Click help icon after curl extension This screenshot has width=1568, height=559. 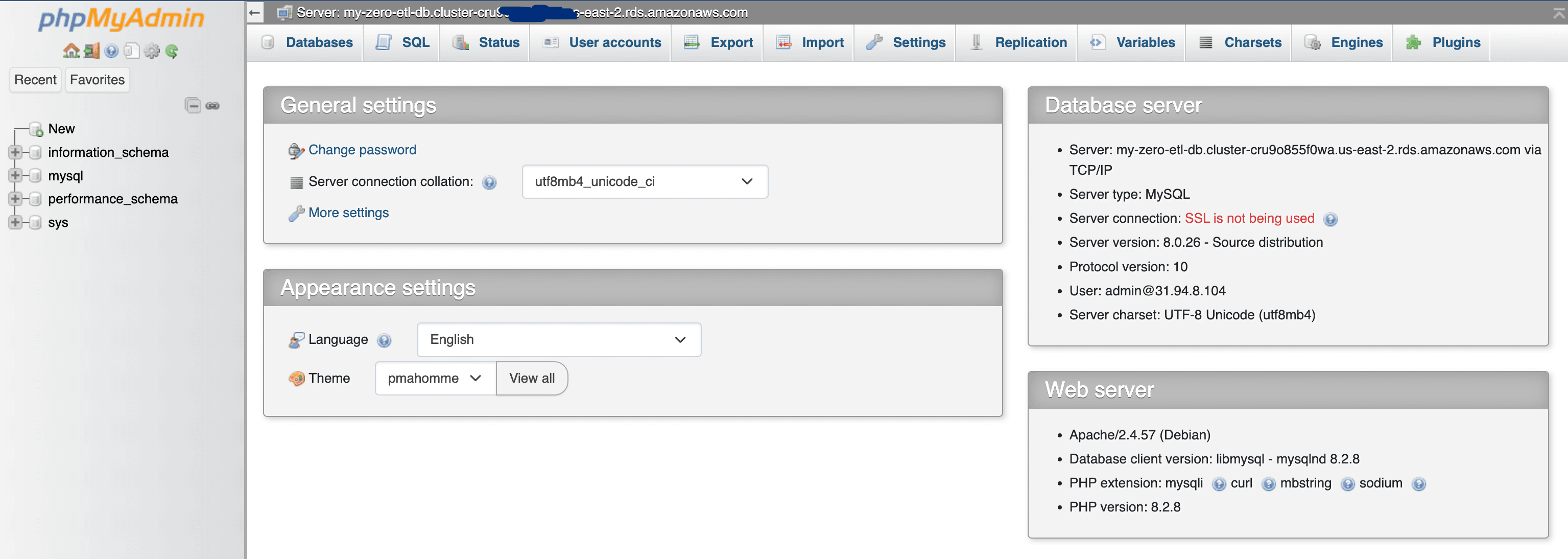(1269, 484)
